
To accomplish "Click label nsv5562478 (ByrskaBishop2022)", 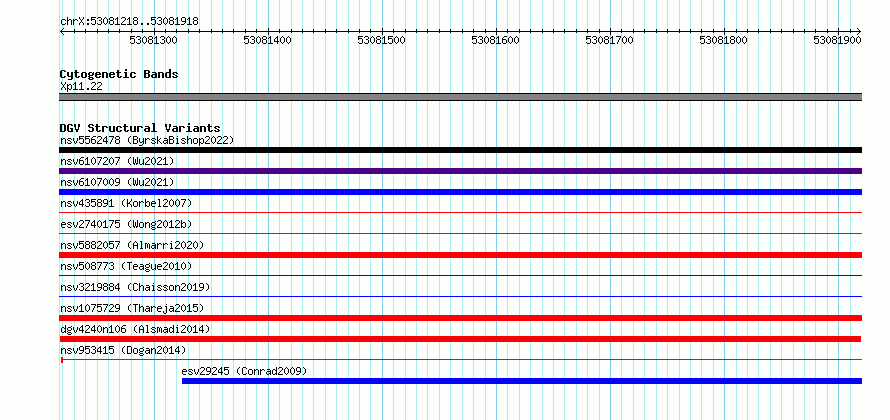I will point(147,140).
